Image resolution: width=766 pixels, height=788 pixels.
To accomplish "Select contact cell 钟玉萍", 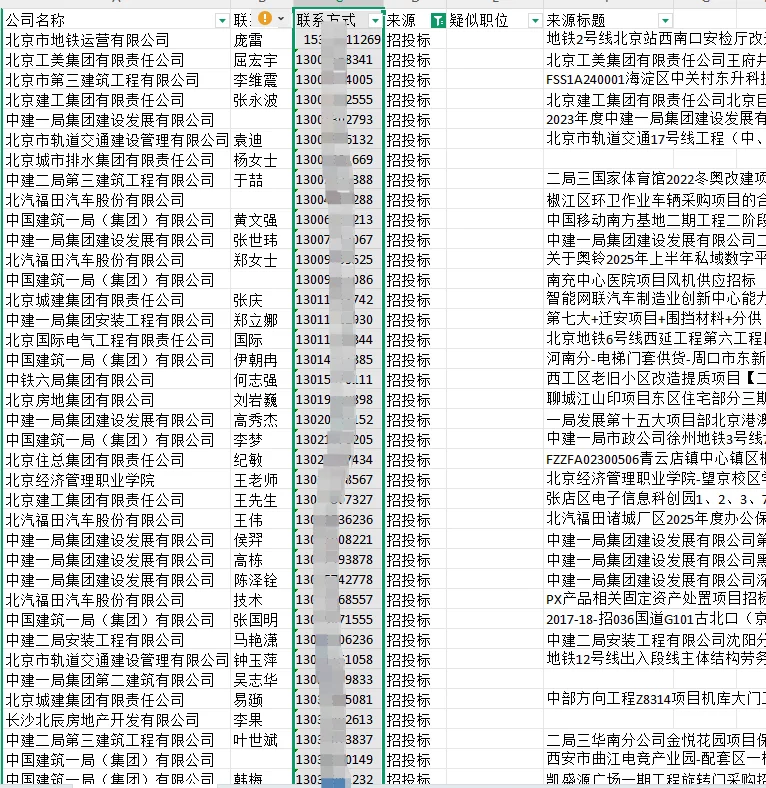I will 261,660.
